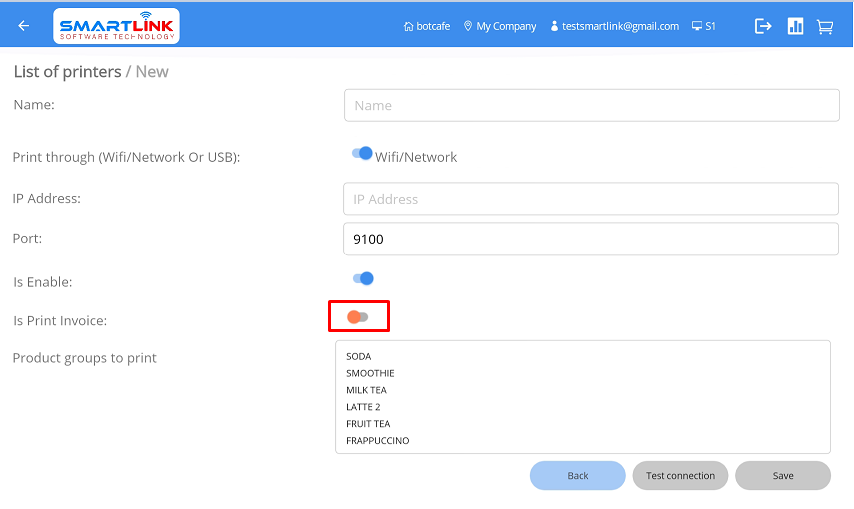Choose FRAPPUCCINO from product groups

[x=377, y=441]
